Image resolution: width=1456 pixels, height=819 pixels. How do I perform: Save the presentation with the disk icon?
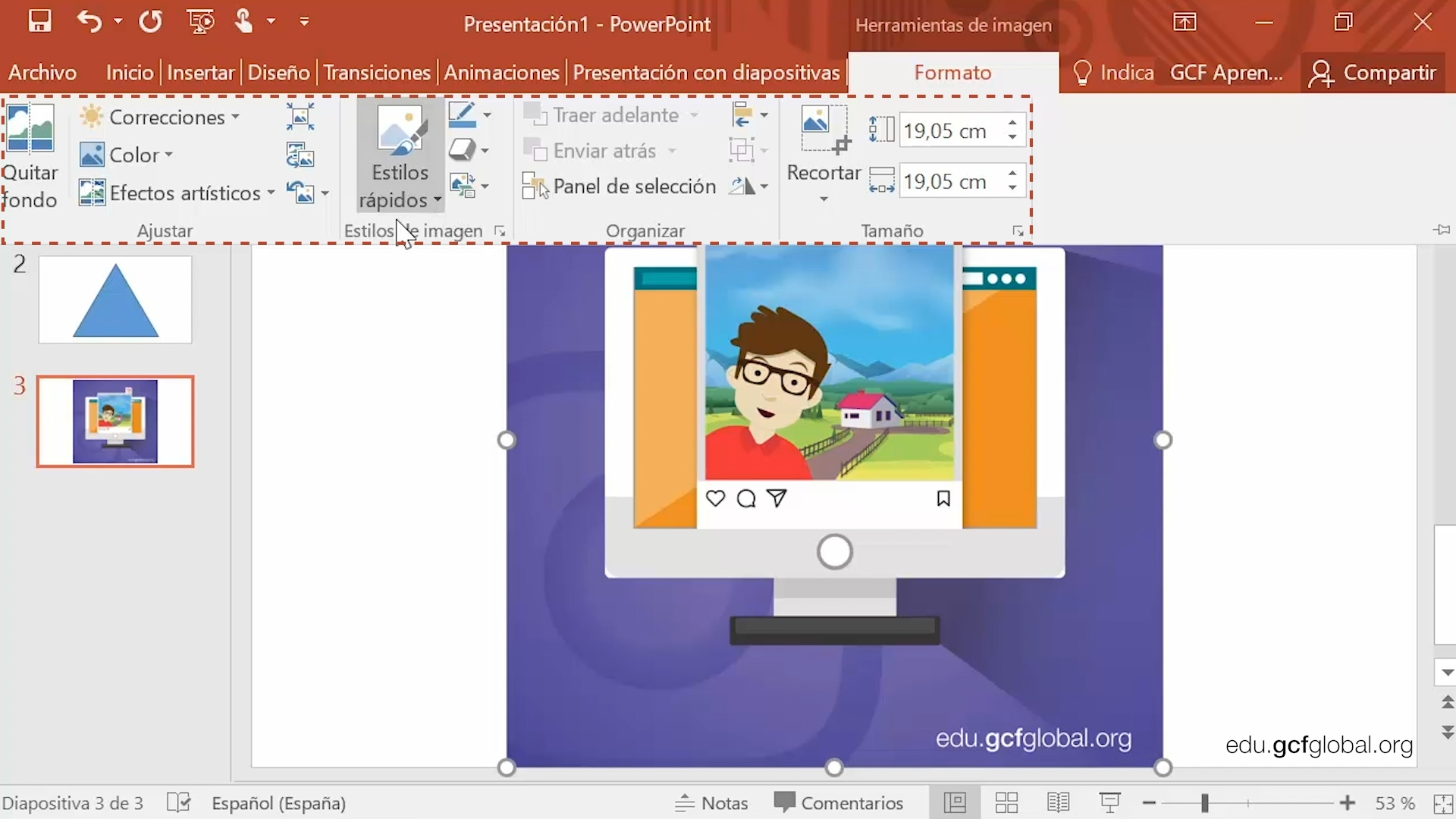39,21
